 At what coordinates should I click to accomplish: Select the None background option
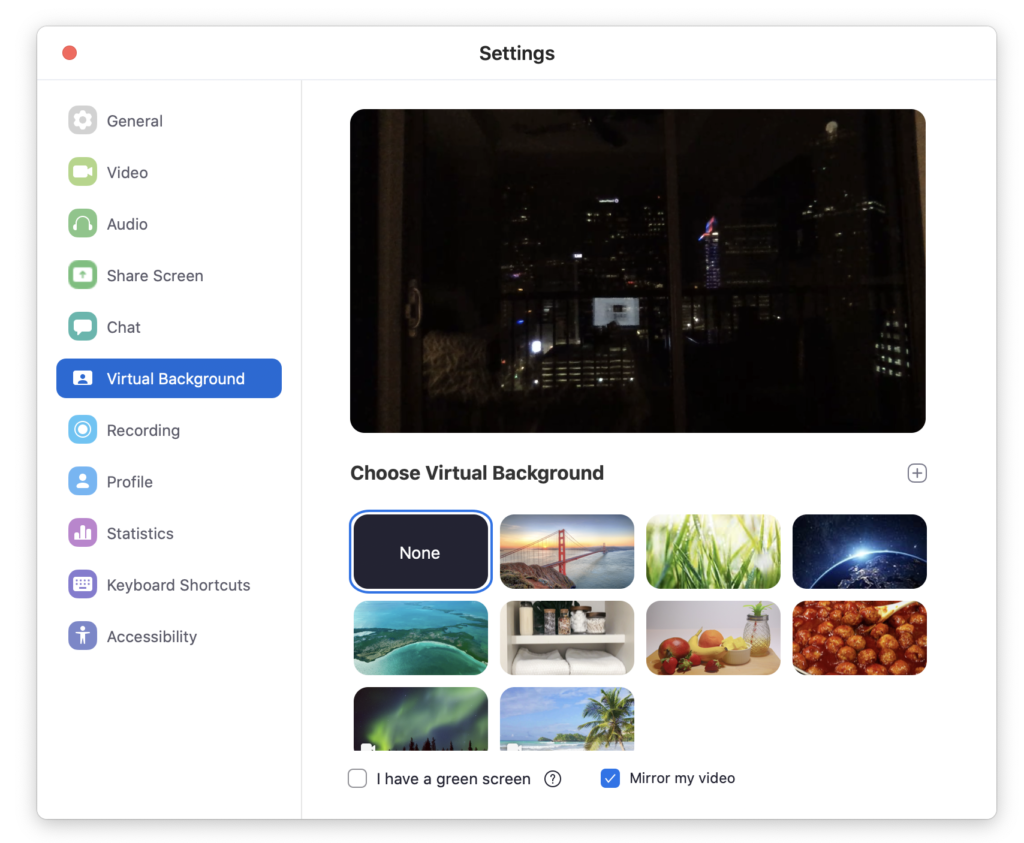pos(421,552)
